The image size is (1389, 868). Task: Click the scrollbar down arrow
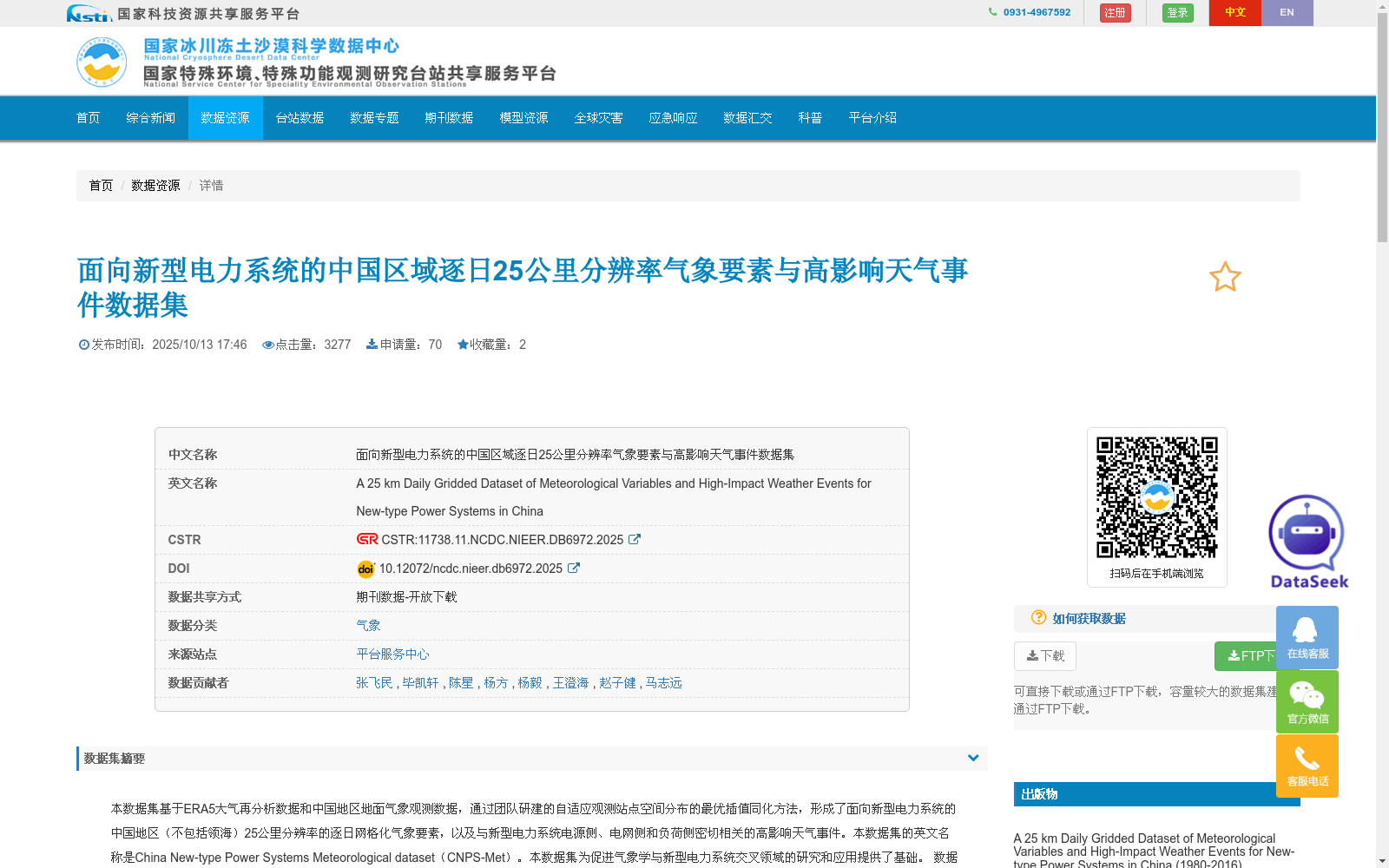[x=1382, y=861]
